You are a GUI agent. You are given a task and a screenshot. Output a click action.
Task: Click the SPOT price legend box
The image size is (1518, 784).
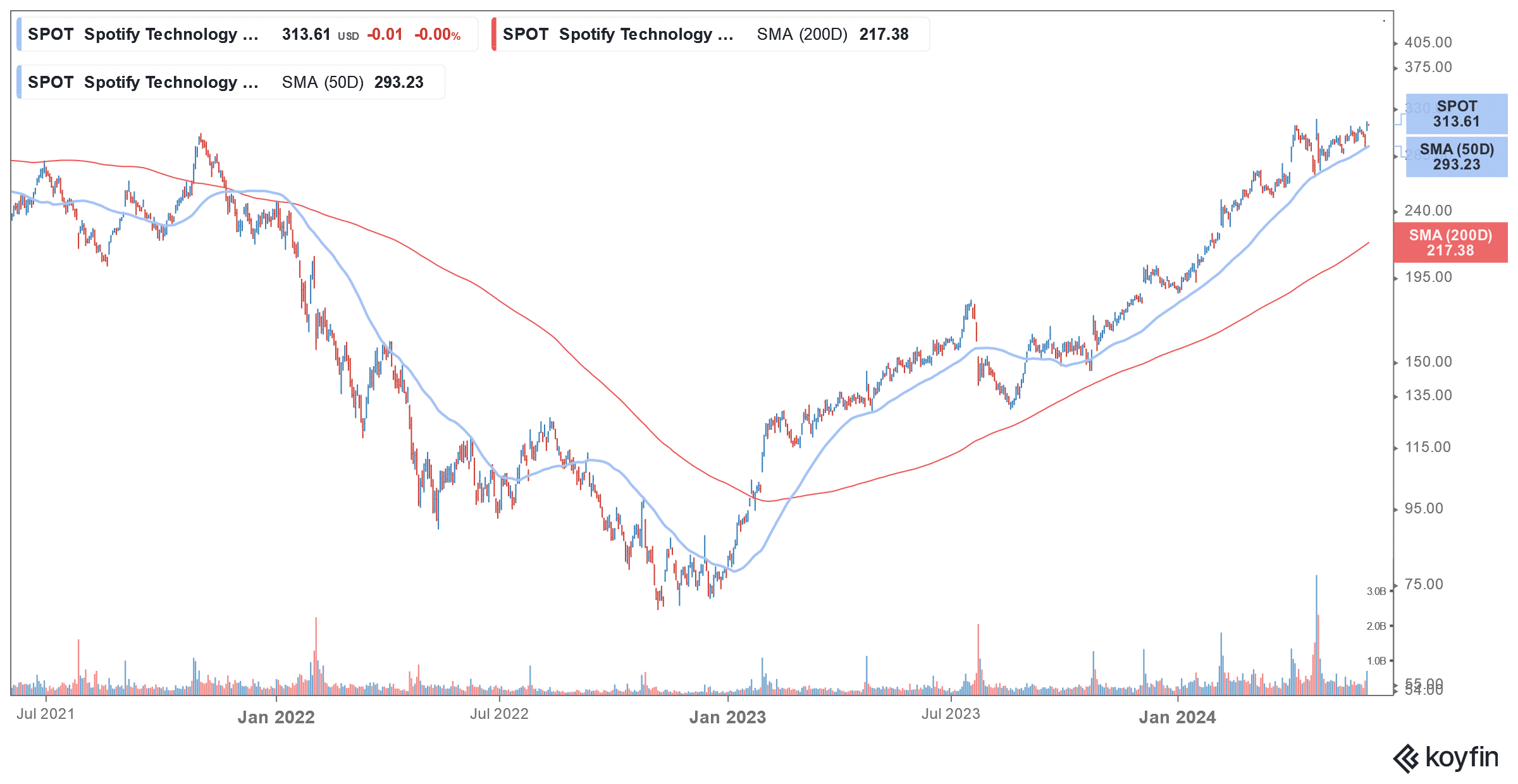(x=247, y=34)
